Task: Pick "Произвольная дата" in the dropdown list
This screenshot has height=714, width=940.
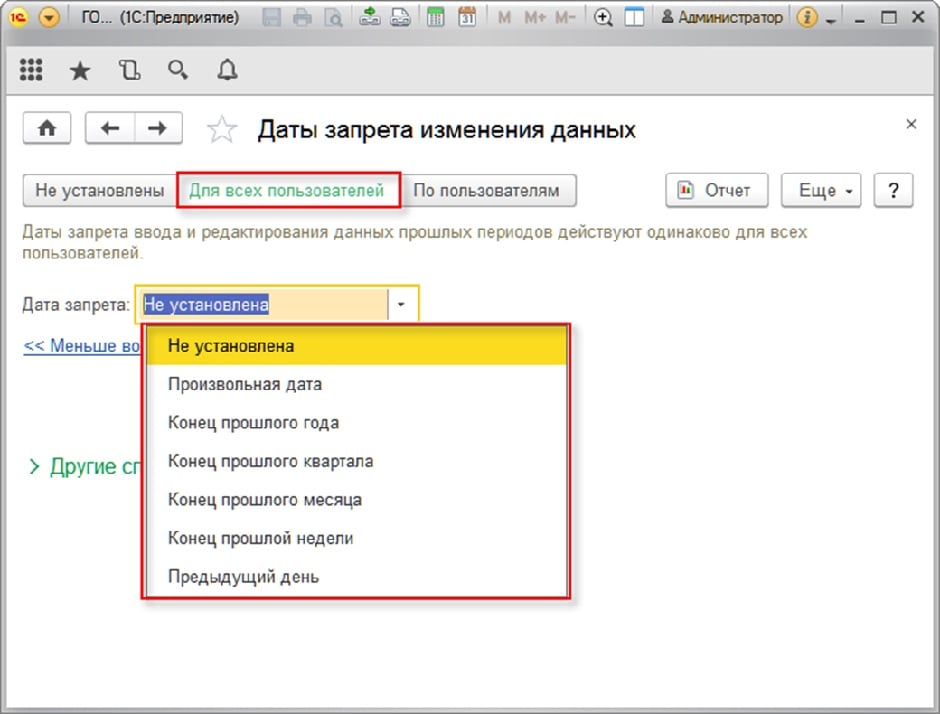Action: [x=245, y=384]
